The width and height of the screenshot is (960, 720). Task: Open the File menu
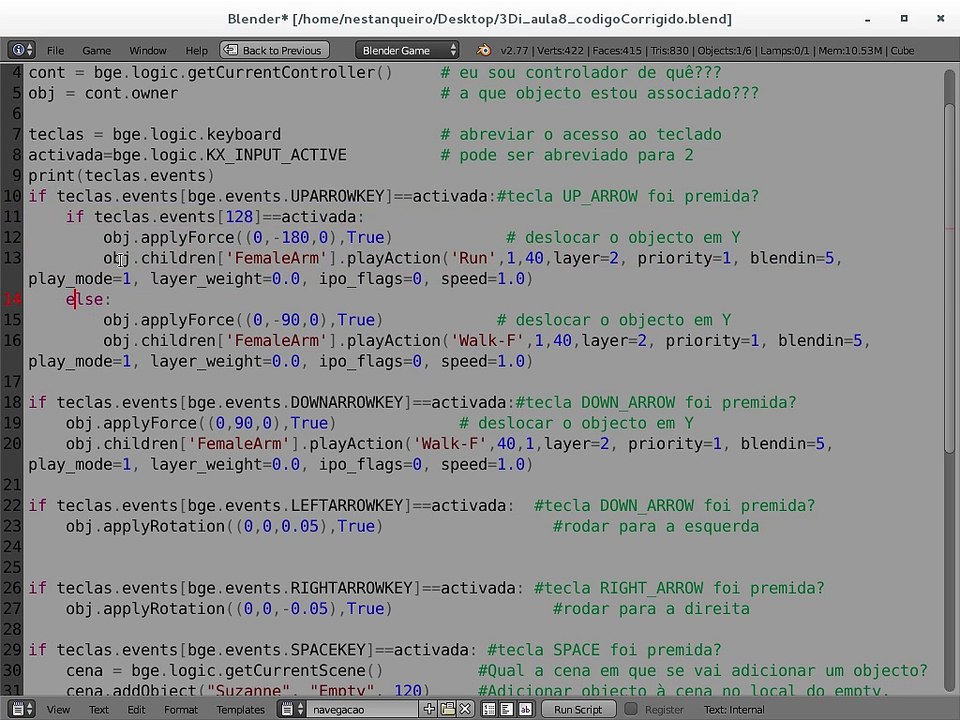(55, 51)
